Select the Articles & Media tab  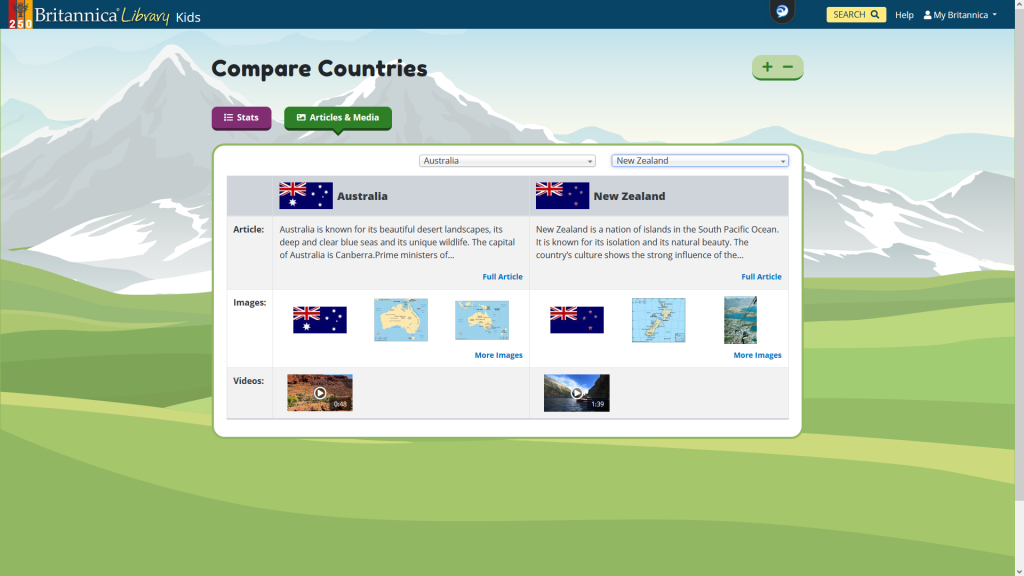point(338,118)
